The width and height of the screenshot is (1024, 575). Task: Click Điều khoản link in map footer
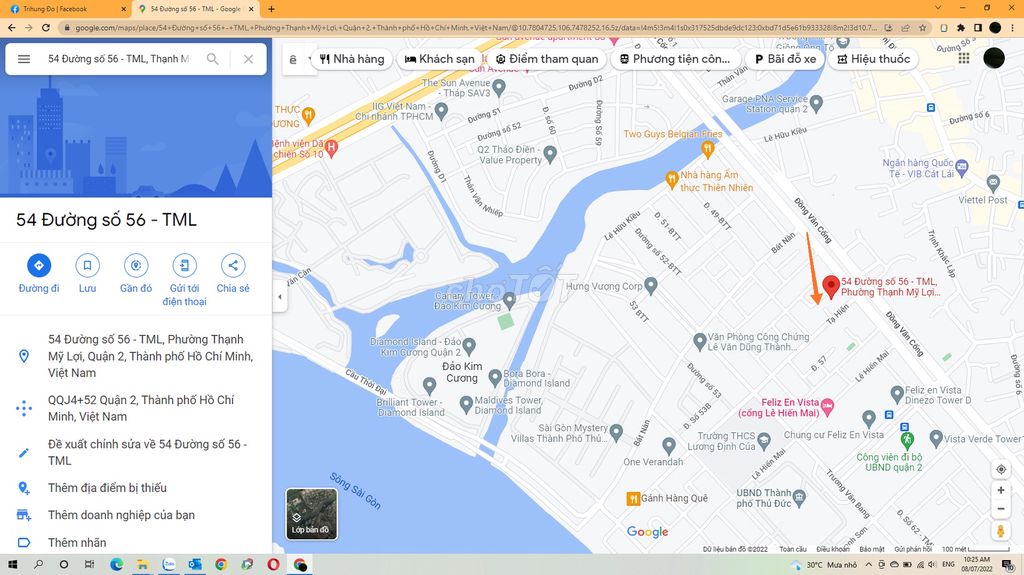point(833,550)
